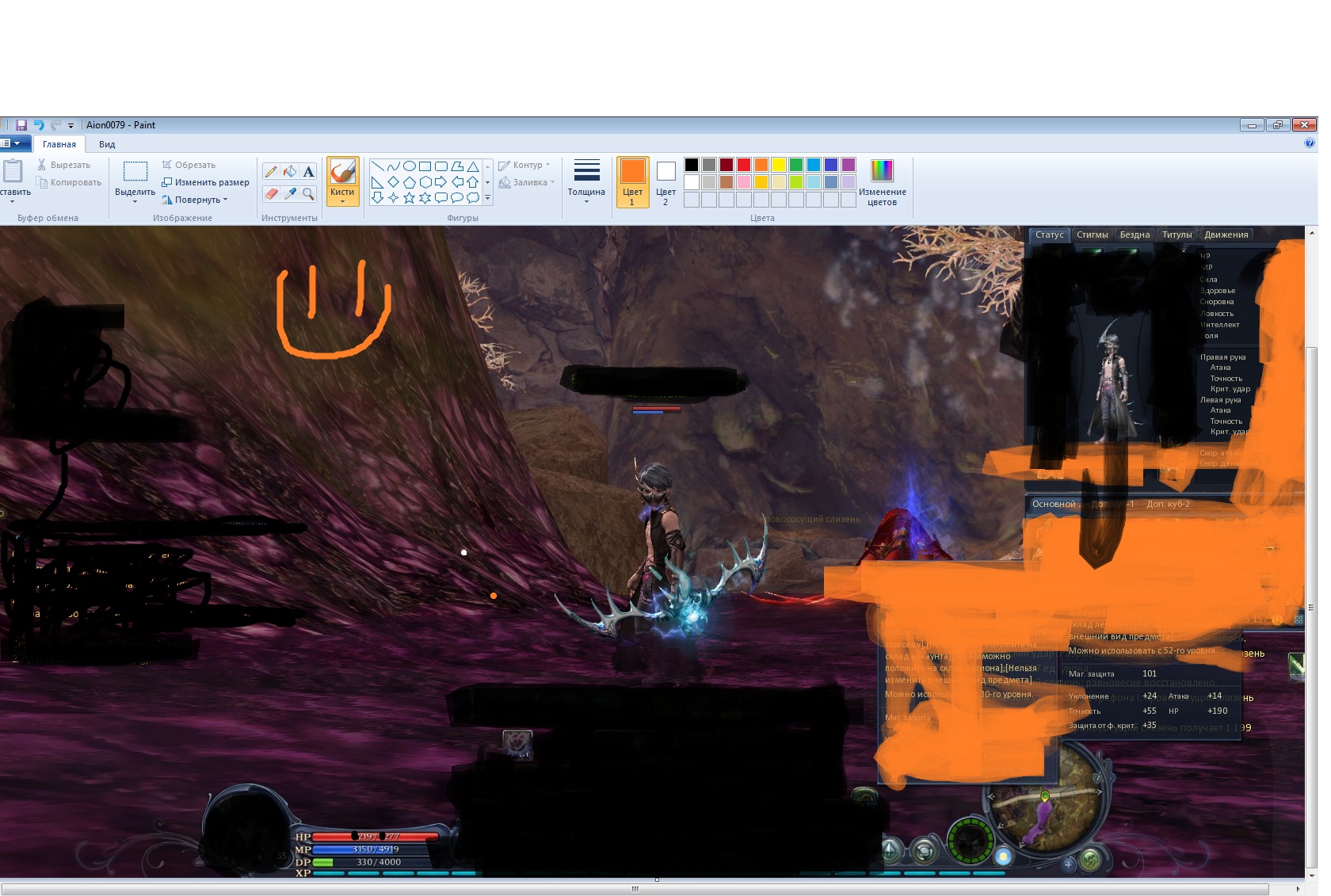Switch to the Вид ribbon tab
This screenshot has width=1331, height=896.
107,144
